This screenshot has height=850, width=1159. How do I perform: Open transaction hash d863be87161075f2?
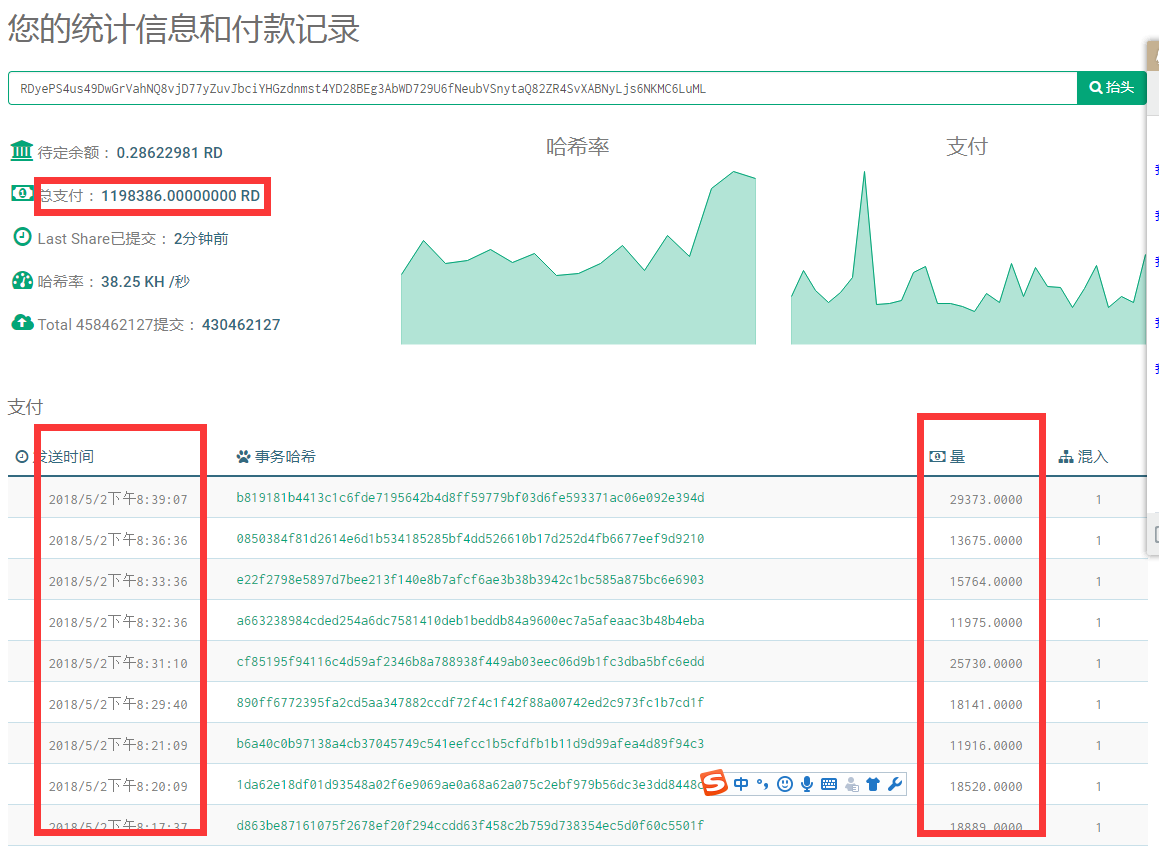tap(470, 825)
